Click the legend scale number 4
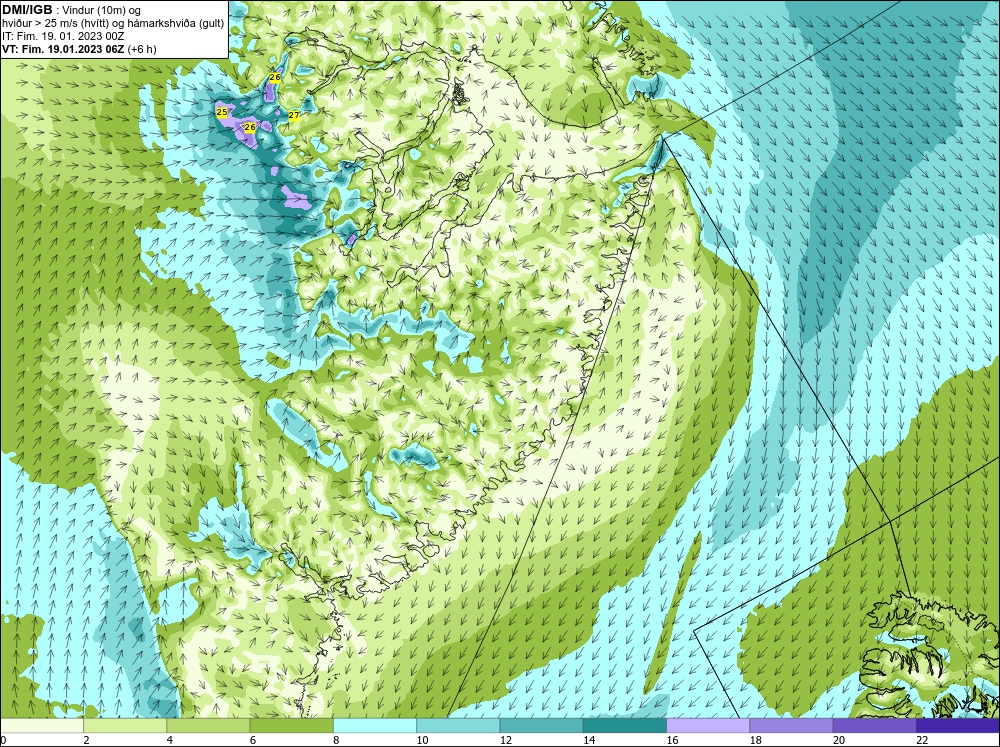 tap(170, 740)
